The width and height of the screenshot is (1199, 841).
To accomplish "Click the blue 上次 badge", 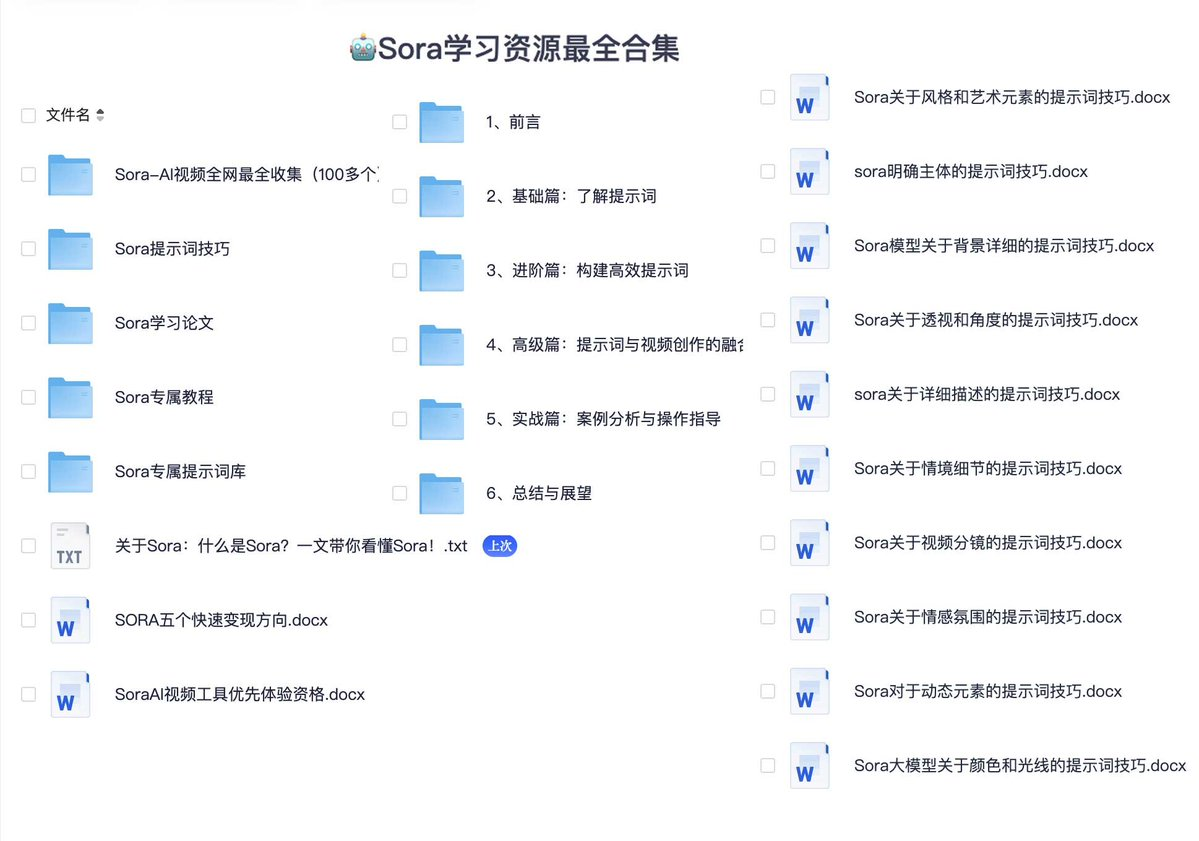I will (499, 546).
